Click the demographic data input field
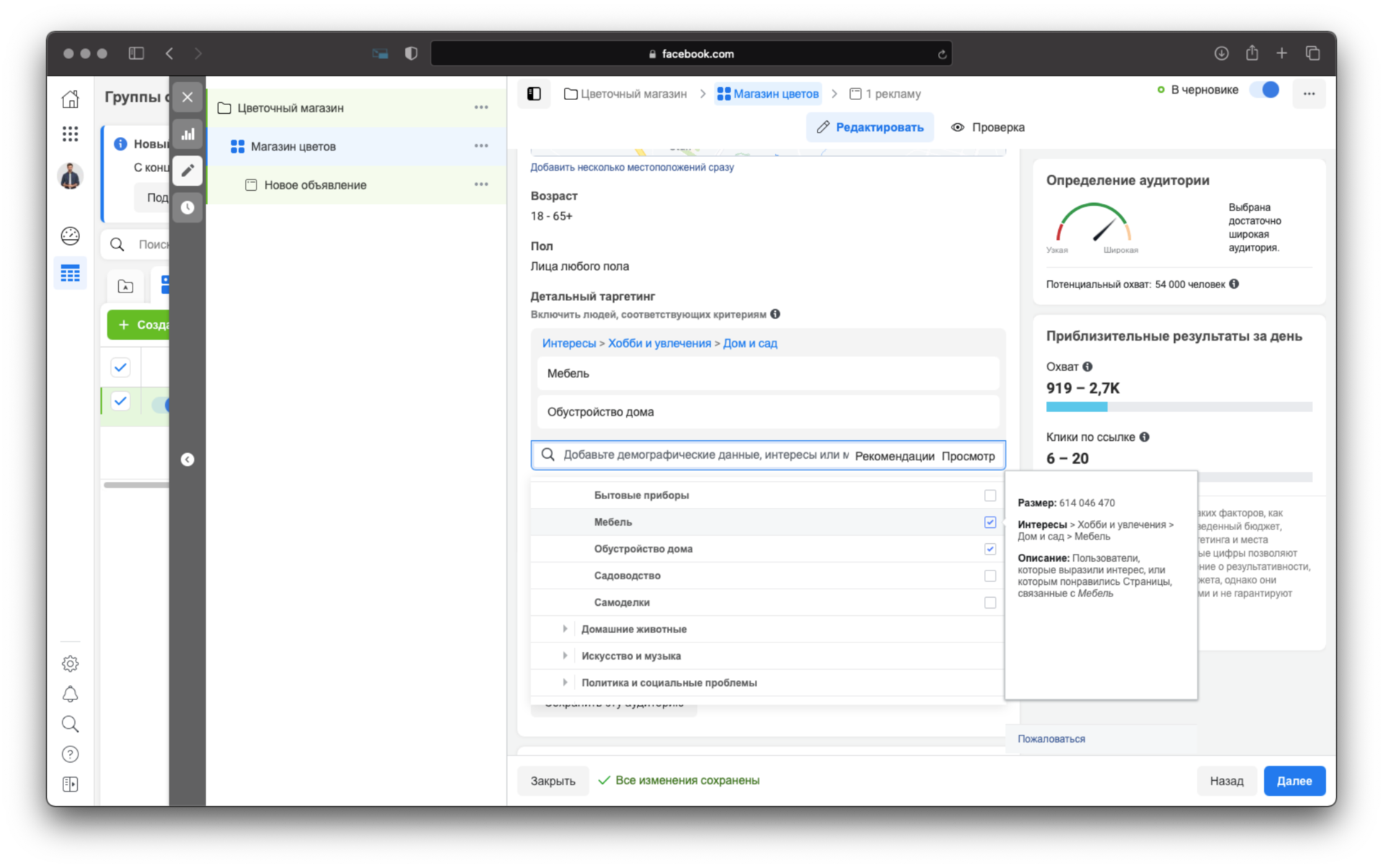The height and width of the screenshot is (868, 1383). 700,456
